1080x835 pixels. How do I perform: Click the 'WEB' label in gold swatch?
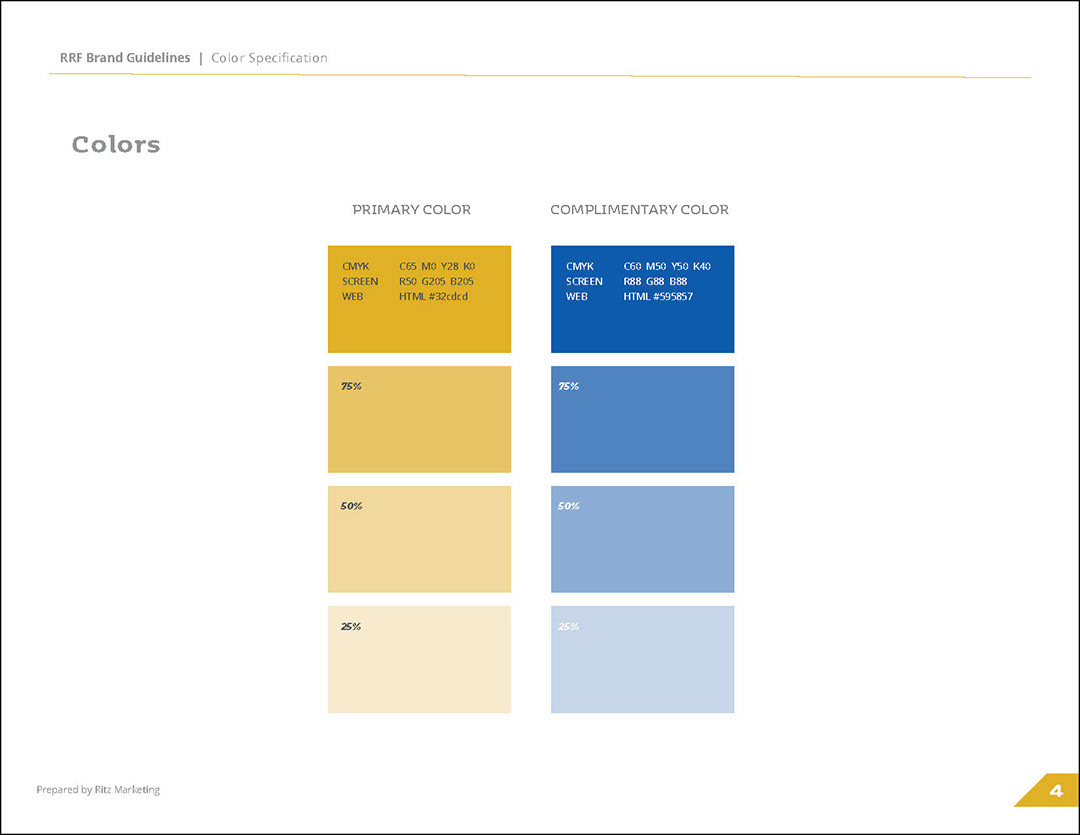click(x=353, y=296)
